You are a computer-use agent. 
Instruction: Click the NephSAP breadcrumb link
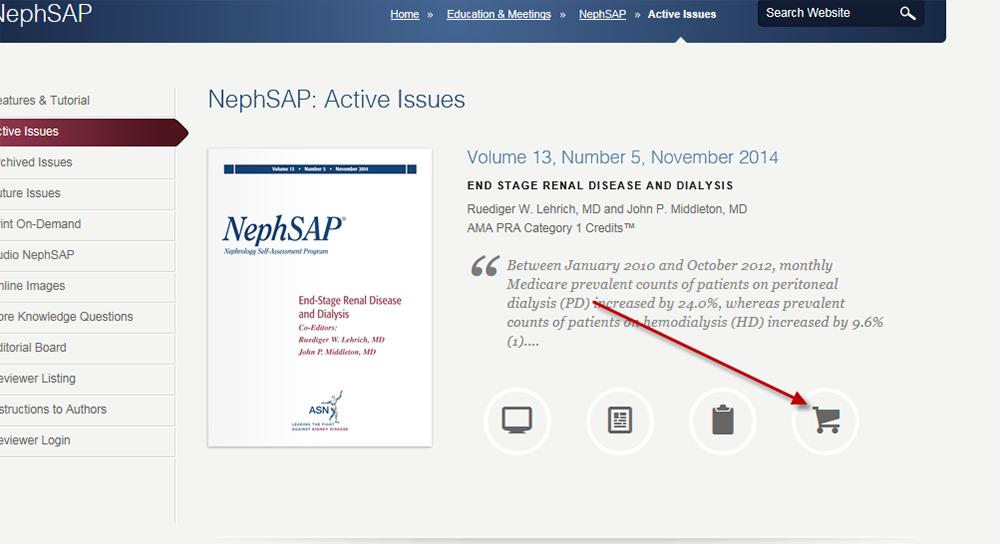[x=601, y=15]
